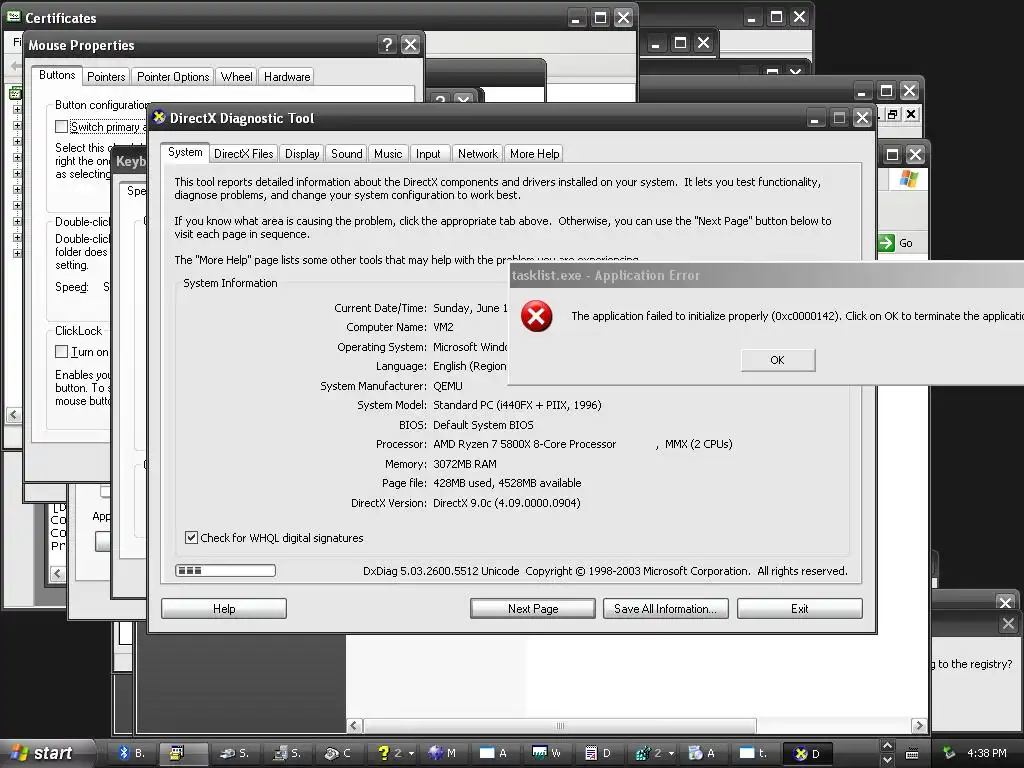Select the console root icon in Certificates tree
Image resolution: width=1024 pixels, height=768 pixels.
pos(15,93)
